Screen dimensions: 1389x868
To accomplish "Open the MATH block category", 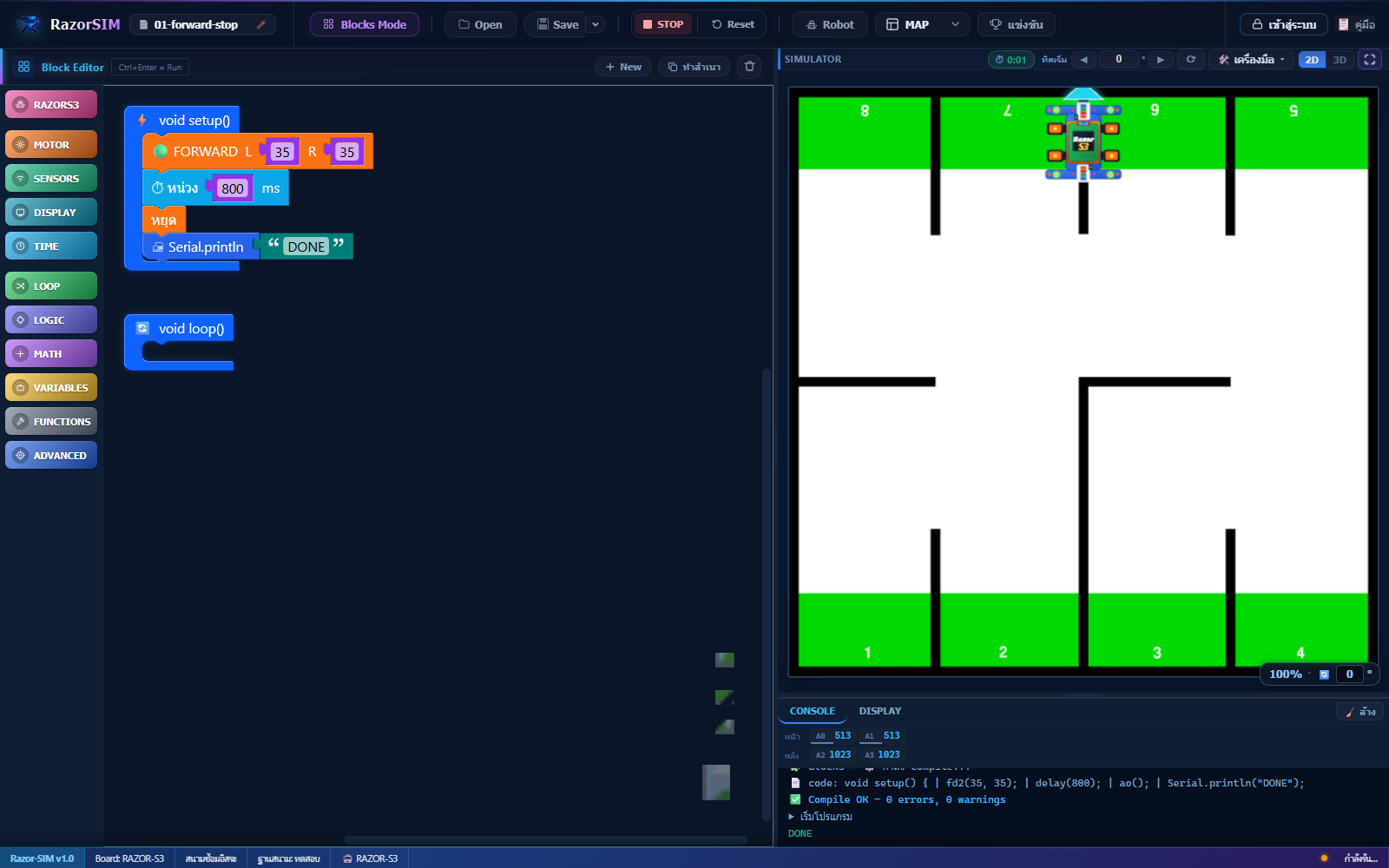I will [51, 354].
